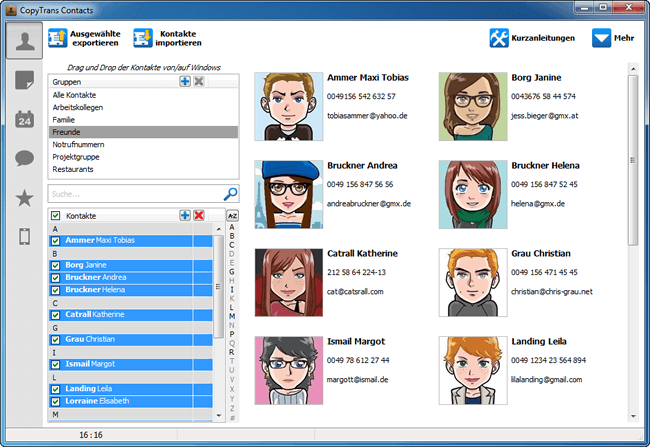This screenshot has width=650, height=447.
Task: Open the star Favorites section in the sidebar
Action: [x=24, y=198]
